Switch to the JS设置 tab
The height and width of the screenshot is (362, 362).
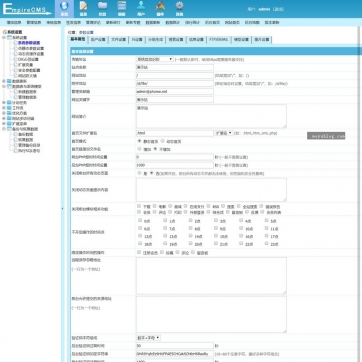coord(137,39)
